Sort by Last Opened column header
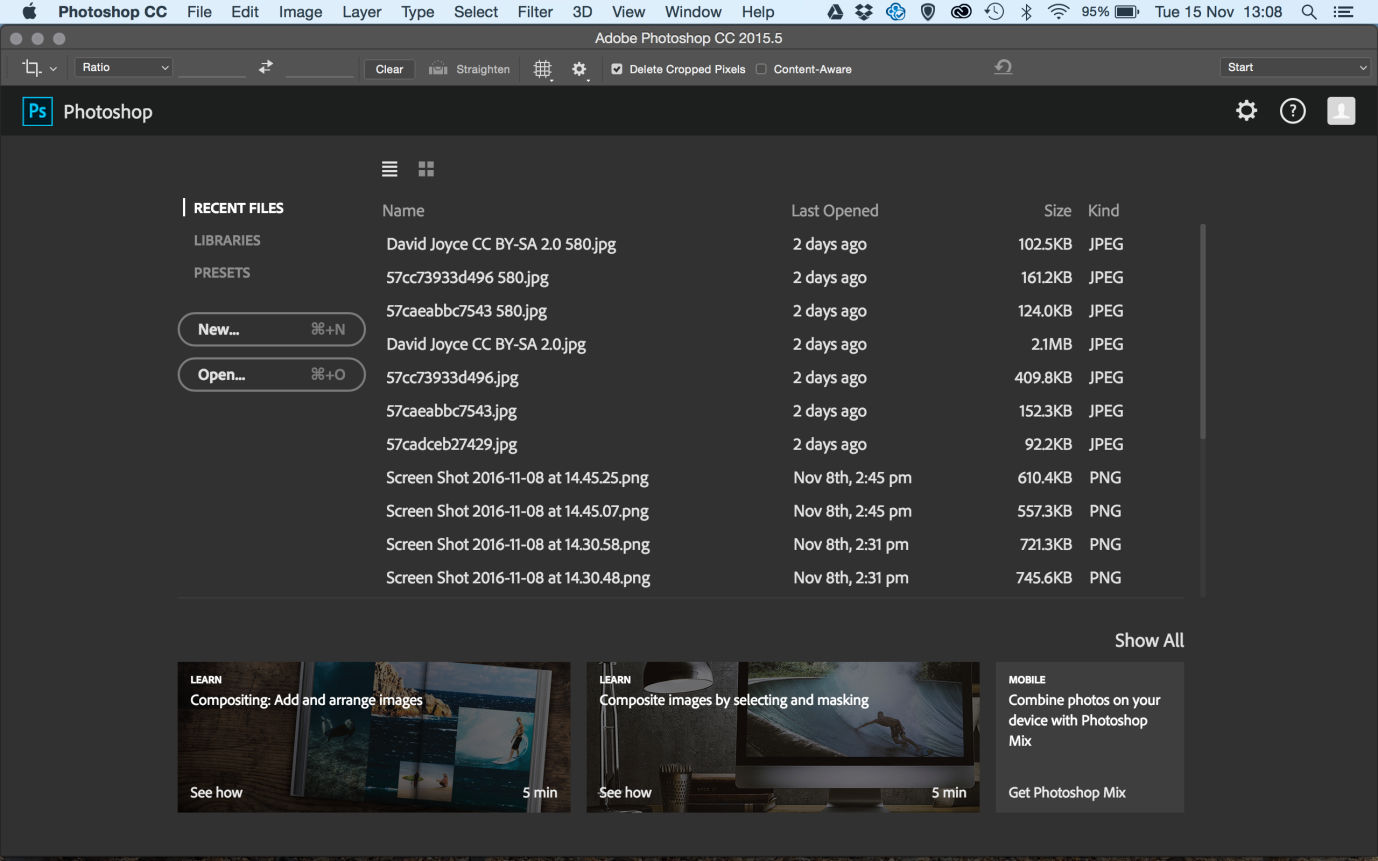The width and height of the screenshot is (1378, 861). coord(835,211)
